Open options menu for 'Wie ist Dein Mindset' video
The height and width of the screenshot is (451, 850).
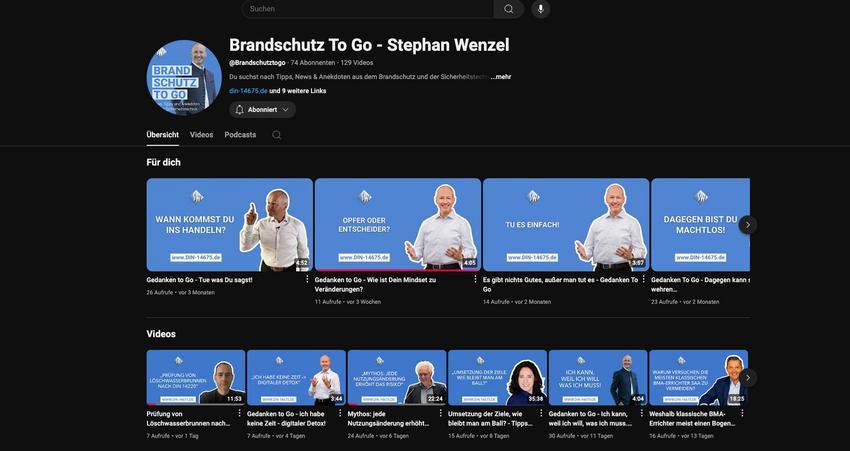tap(475, 279)
